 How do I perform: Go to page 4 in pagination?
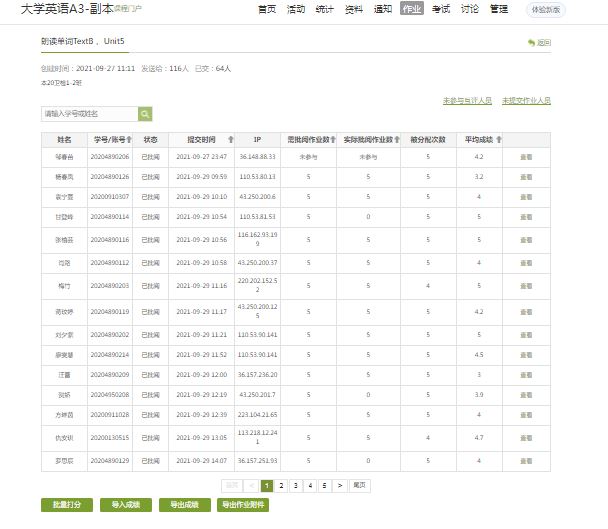tap(310, 486)
